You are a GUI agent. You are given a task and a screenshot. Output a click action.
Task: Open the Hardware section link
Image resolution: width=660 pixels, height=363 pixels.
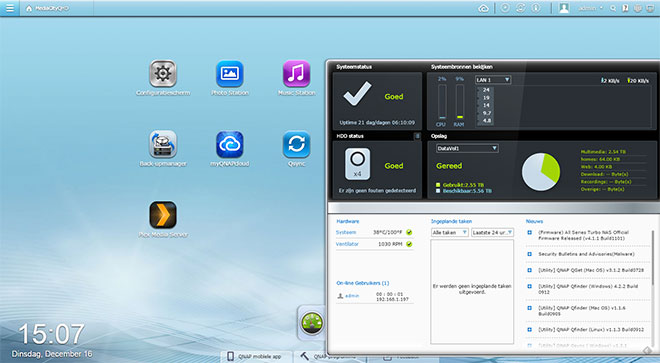(348, 221)
